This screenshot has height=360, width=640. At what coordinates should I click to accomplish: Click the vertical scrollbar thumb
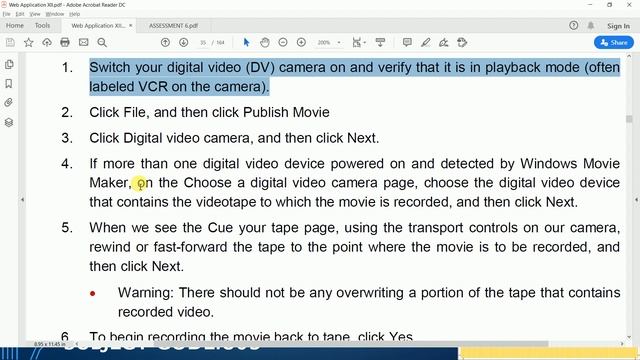tap(629, 119)
